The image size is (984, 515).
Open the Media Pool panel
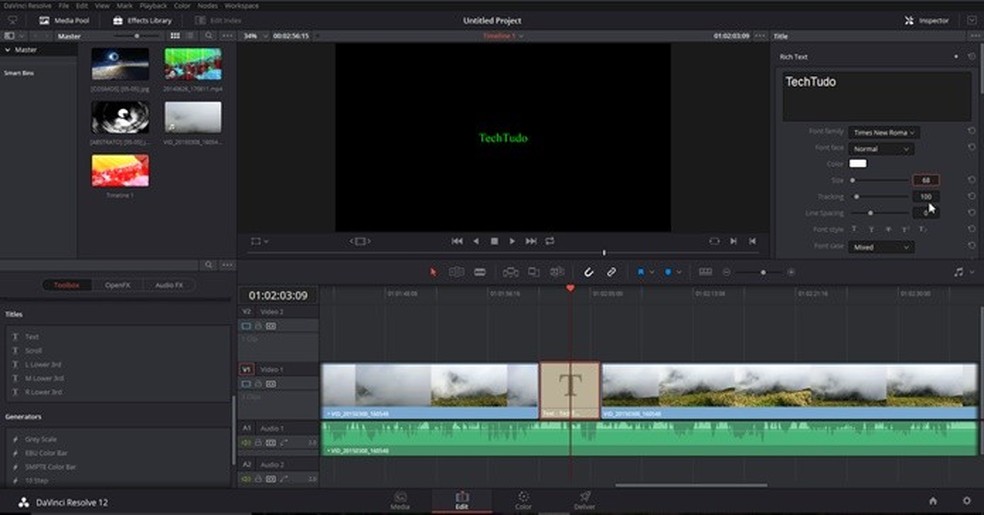point(64,20)
